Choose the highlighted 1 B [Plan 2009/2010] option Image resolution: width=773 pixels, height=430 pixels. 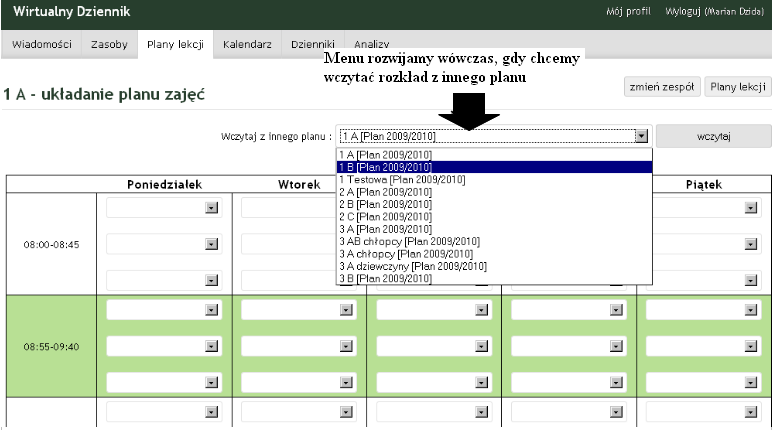click(494, 167)
